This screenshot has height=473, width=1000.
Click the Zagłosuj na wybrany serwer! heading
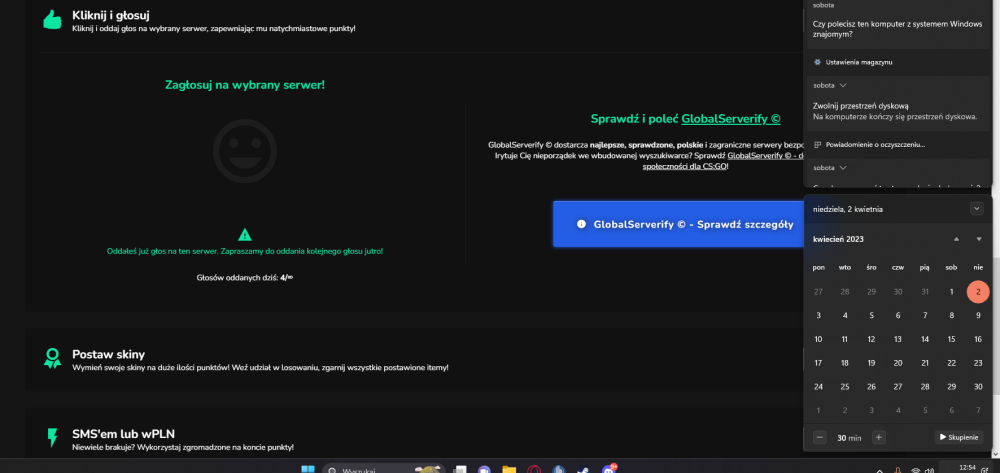[245, 85]
